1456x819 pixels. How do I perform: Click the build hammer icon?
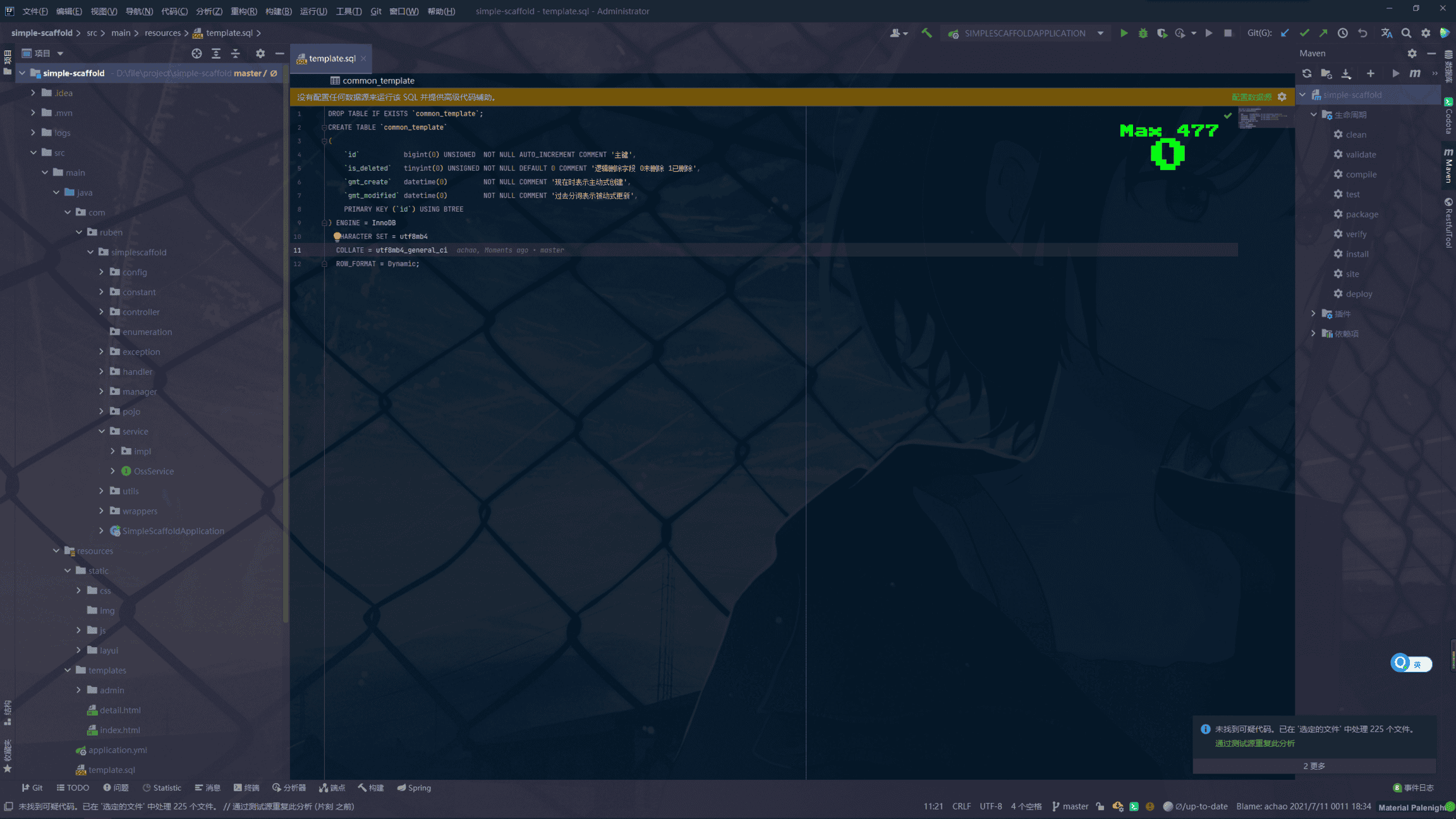[x=926, y=33]
